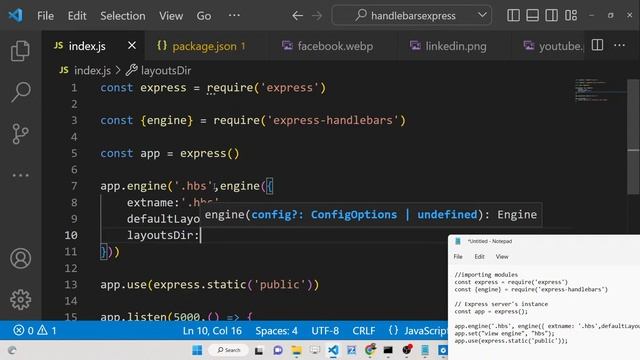Place cursor after layoutsDir: on line 10
Screen dimensions: 640x360
200,236
